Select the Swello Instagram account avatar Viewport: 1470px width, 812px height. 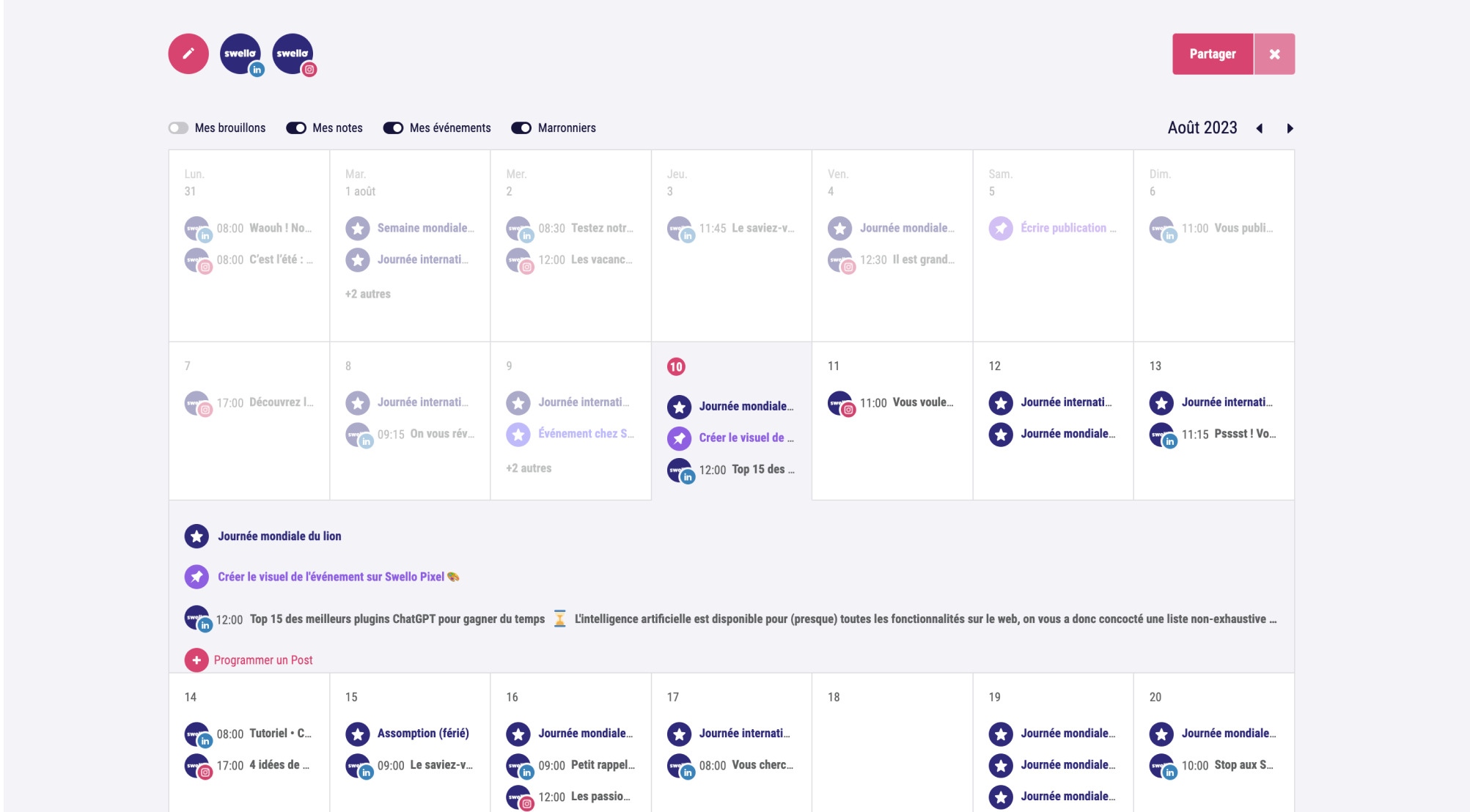point(293,53)
